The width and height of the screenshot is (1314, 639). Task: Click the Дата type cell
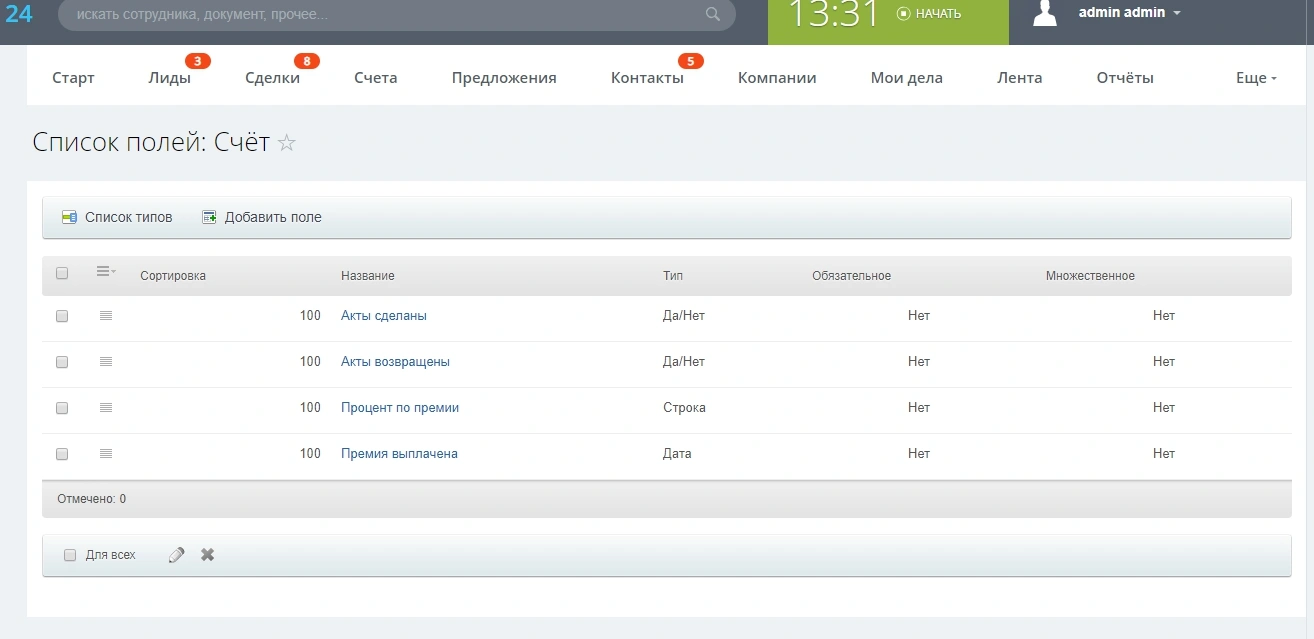click(x=677, y=454)
